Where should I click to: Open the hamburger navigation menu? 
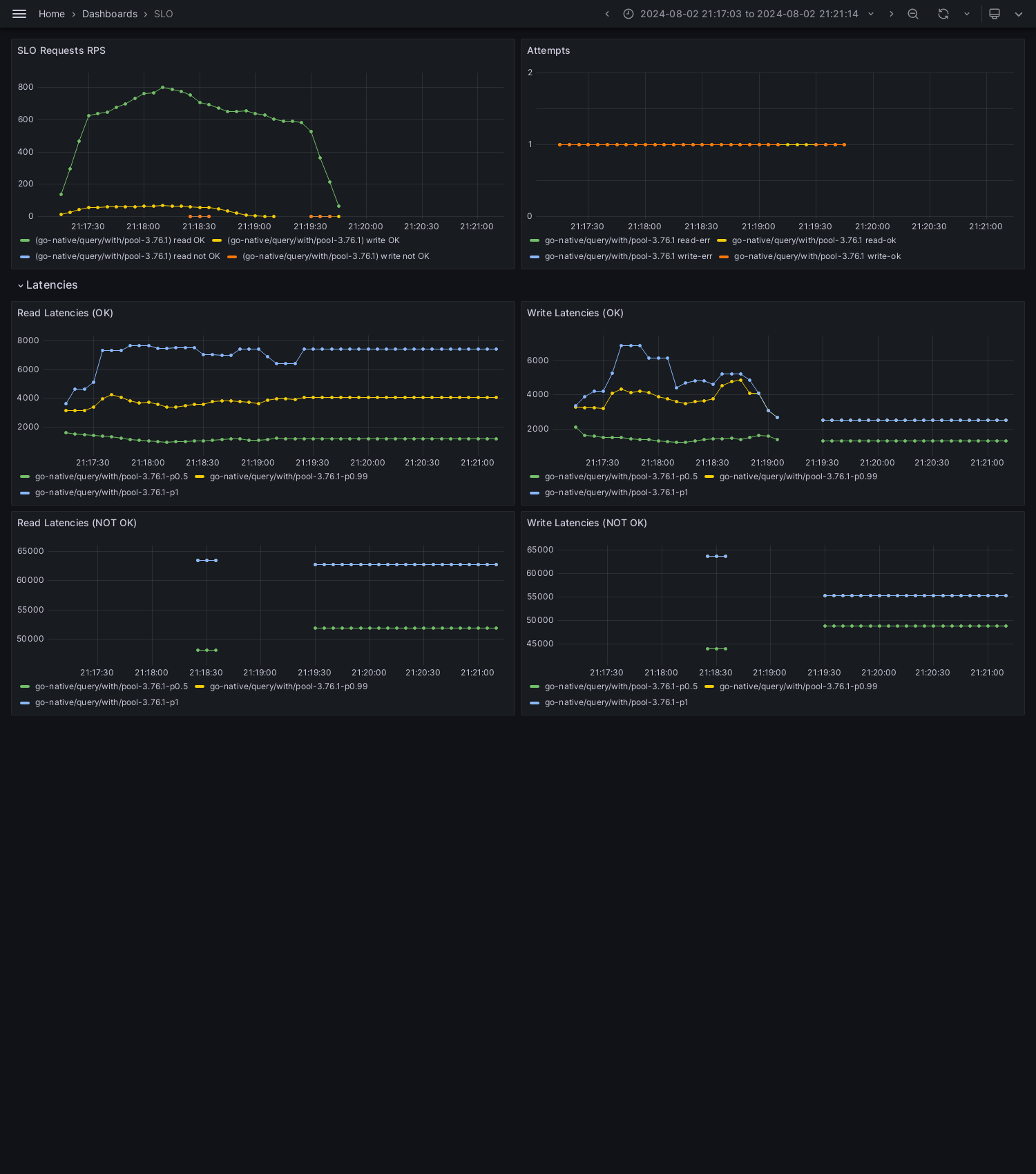pyautogui.click(x=19, y=14)
